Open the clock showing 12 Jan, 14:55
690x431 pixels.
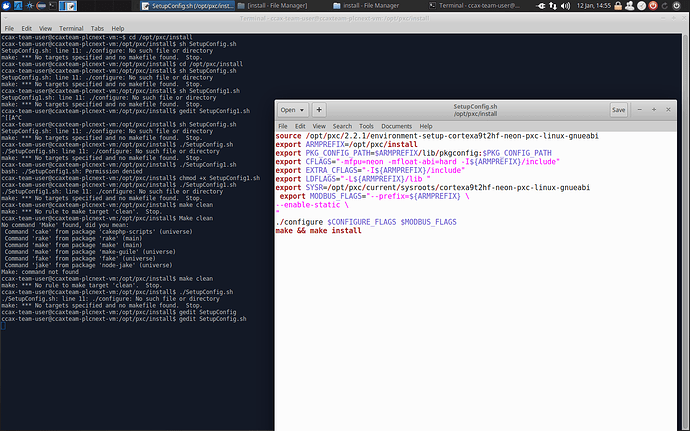594,6
